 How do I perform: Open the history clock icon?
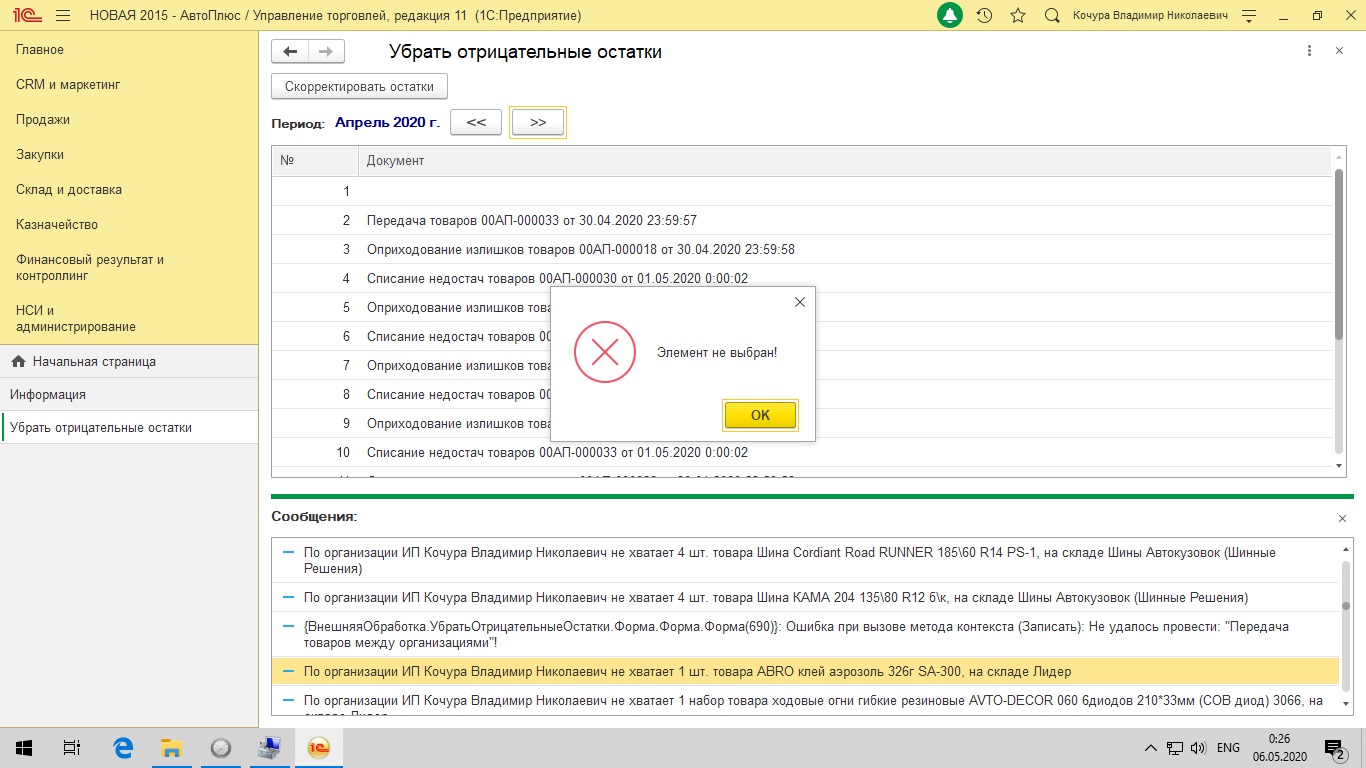point(984,16)
